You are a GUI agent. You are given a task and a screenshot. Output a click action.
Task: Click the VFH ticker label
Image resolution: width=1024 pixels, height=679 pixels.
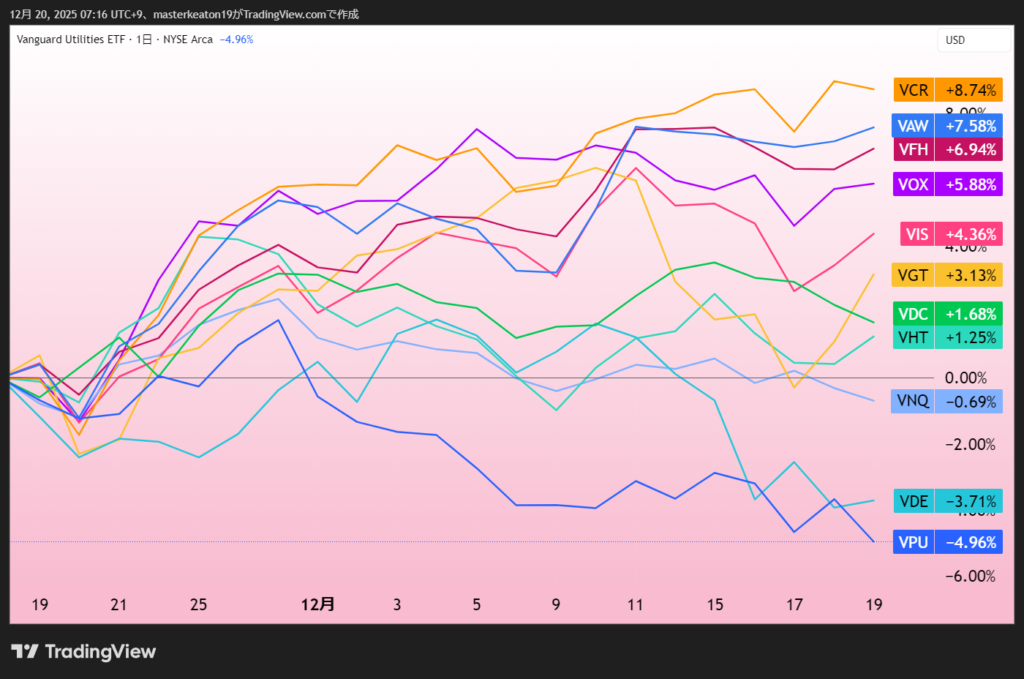pos(913,149)
